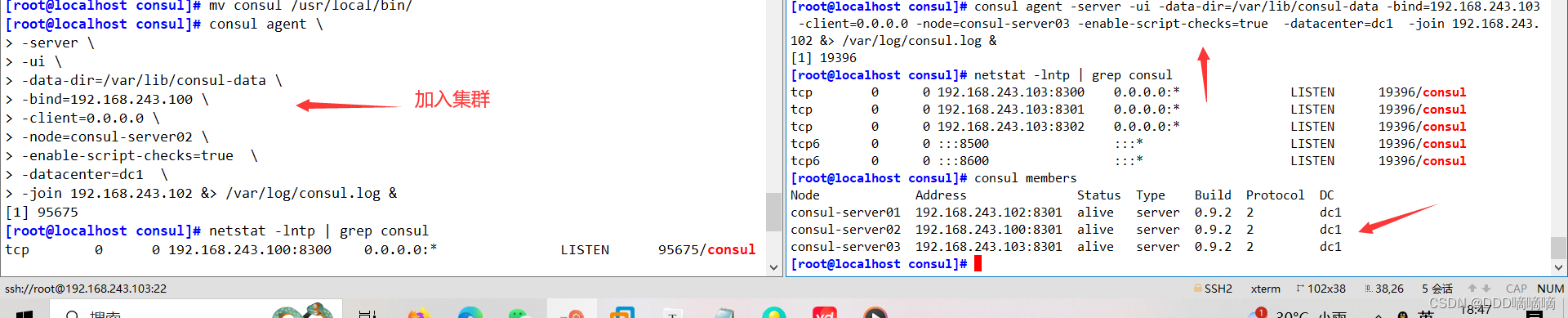Click '-node=consul-server02' in the left pane

tap(107, 137)
